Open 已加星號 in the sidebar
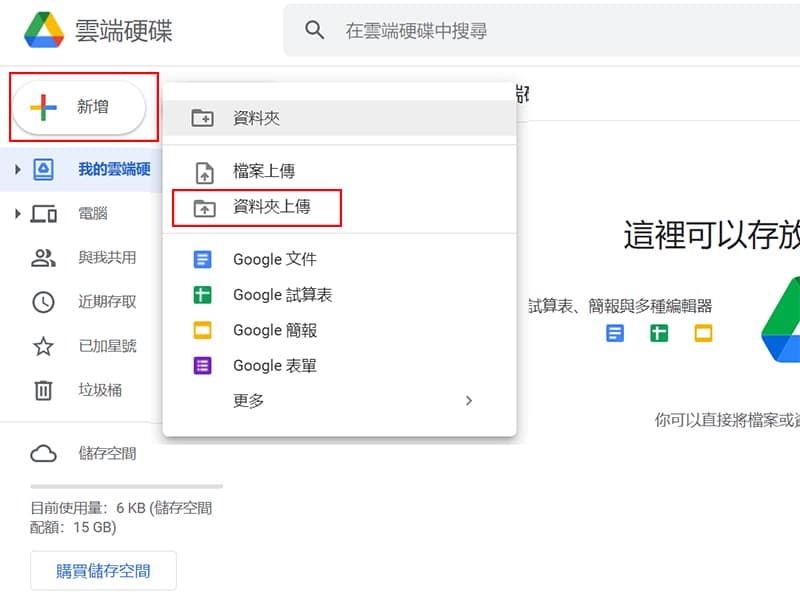Screen dimensions: 800x600 (x=81, y=346)
